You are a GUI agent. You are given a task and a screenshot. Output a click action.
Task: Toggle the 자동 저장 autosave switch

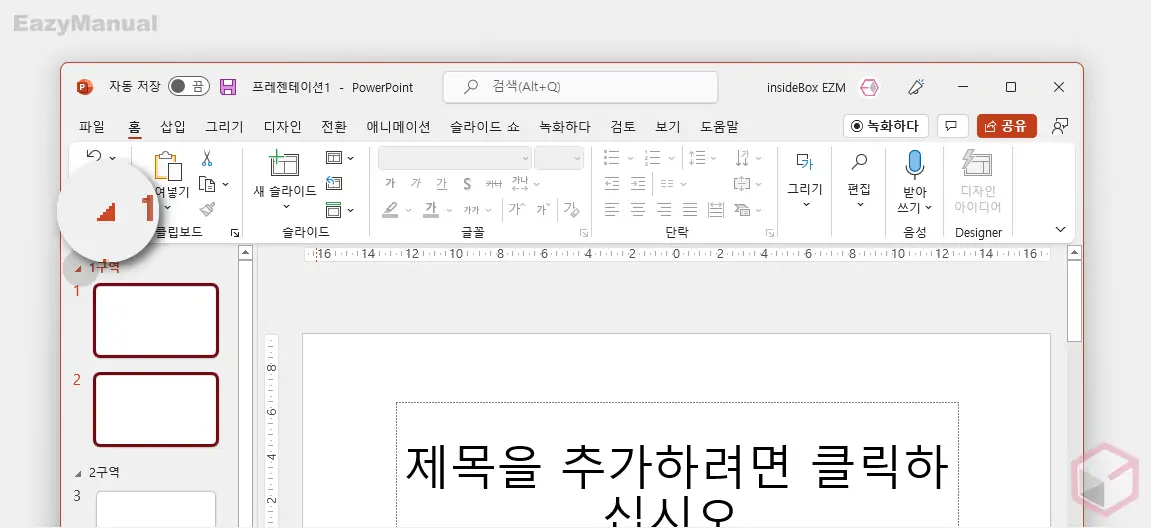189,87
